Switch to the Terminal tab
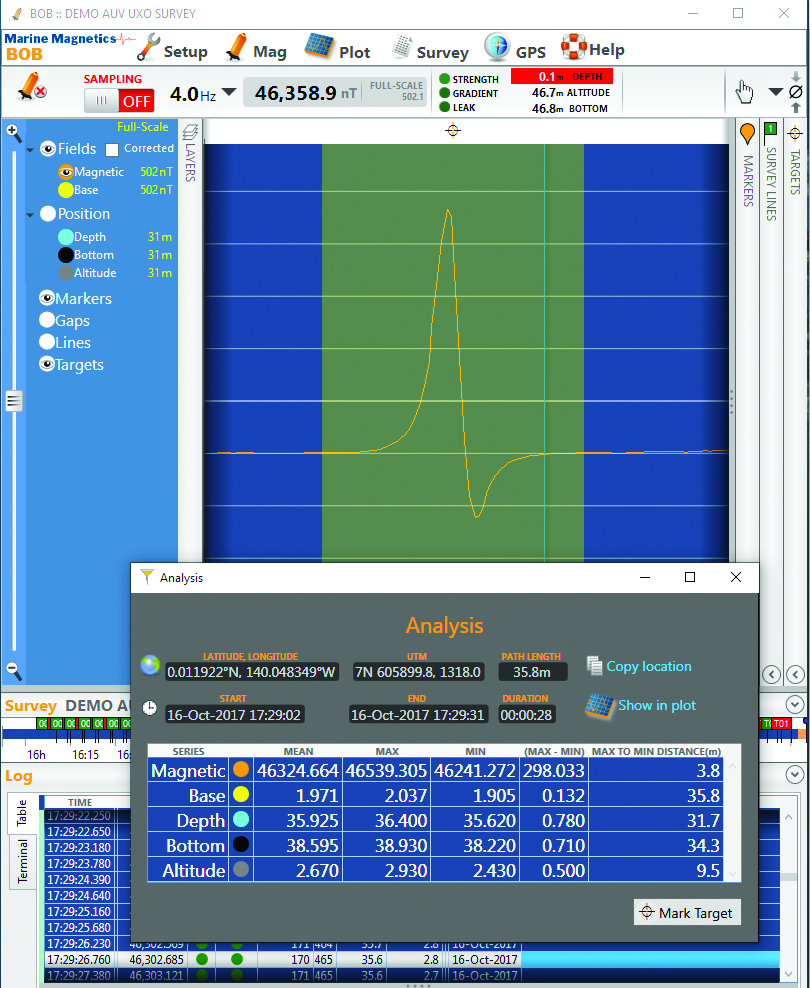 pos(22,861)
